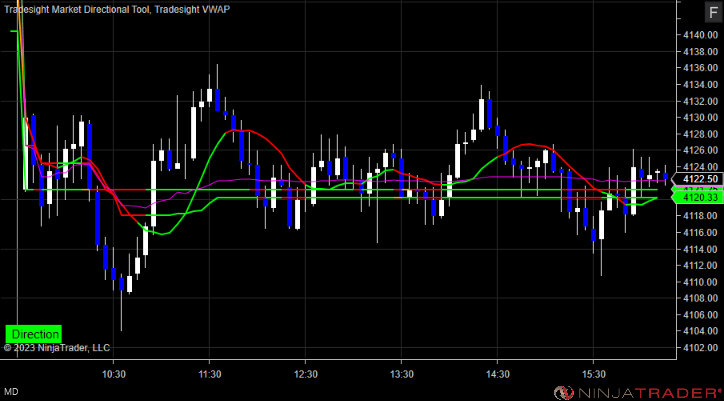Click the 4136.00 price axis label

coord(701,68)
